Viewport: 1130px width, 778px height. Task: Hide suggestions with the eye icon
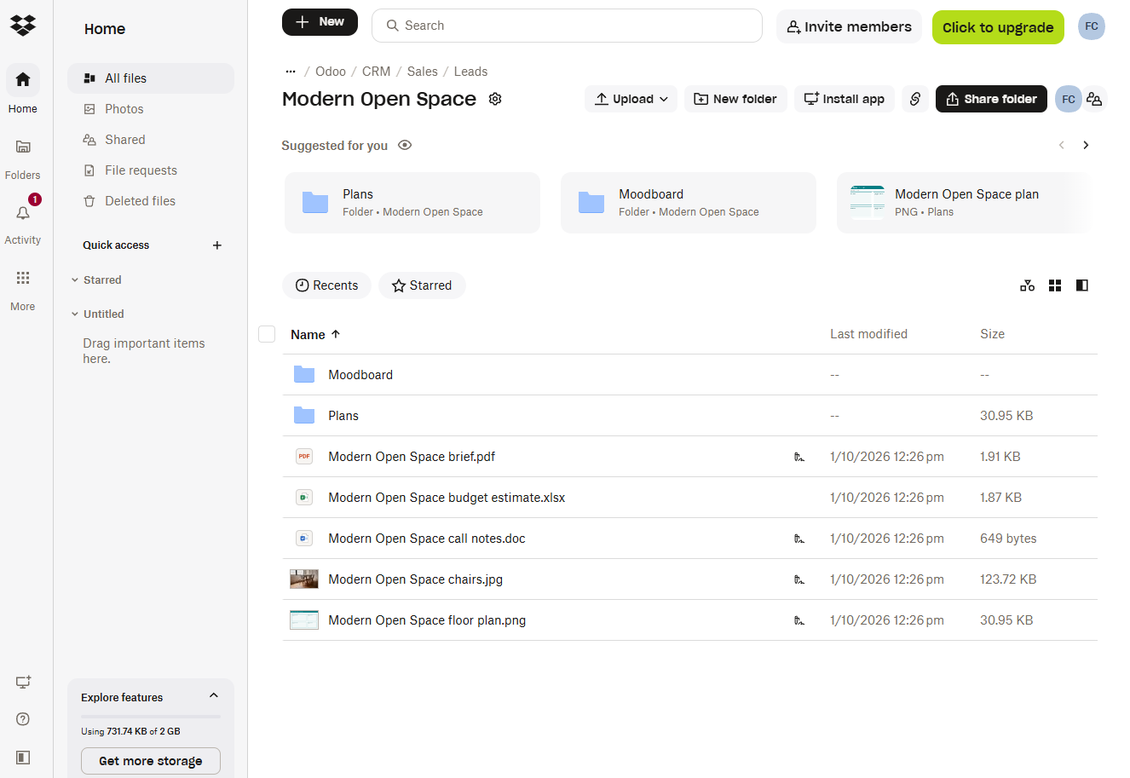405,146
